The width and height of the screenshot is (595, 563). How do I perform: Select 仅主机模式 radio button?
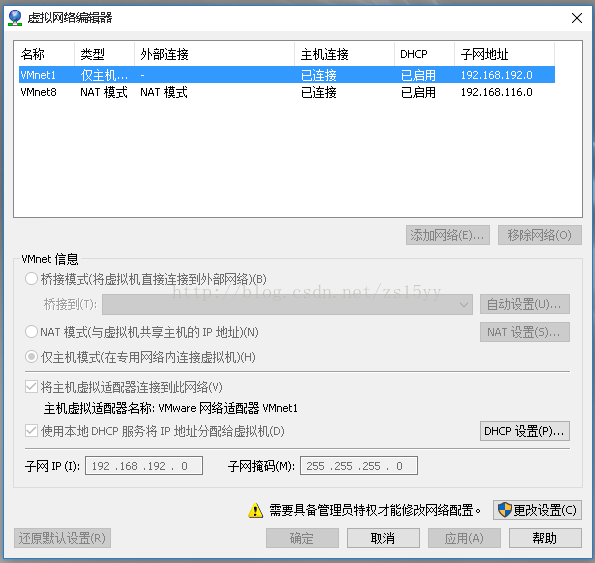(x=31, y=357)
